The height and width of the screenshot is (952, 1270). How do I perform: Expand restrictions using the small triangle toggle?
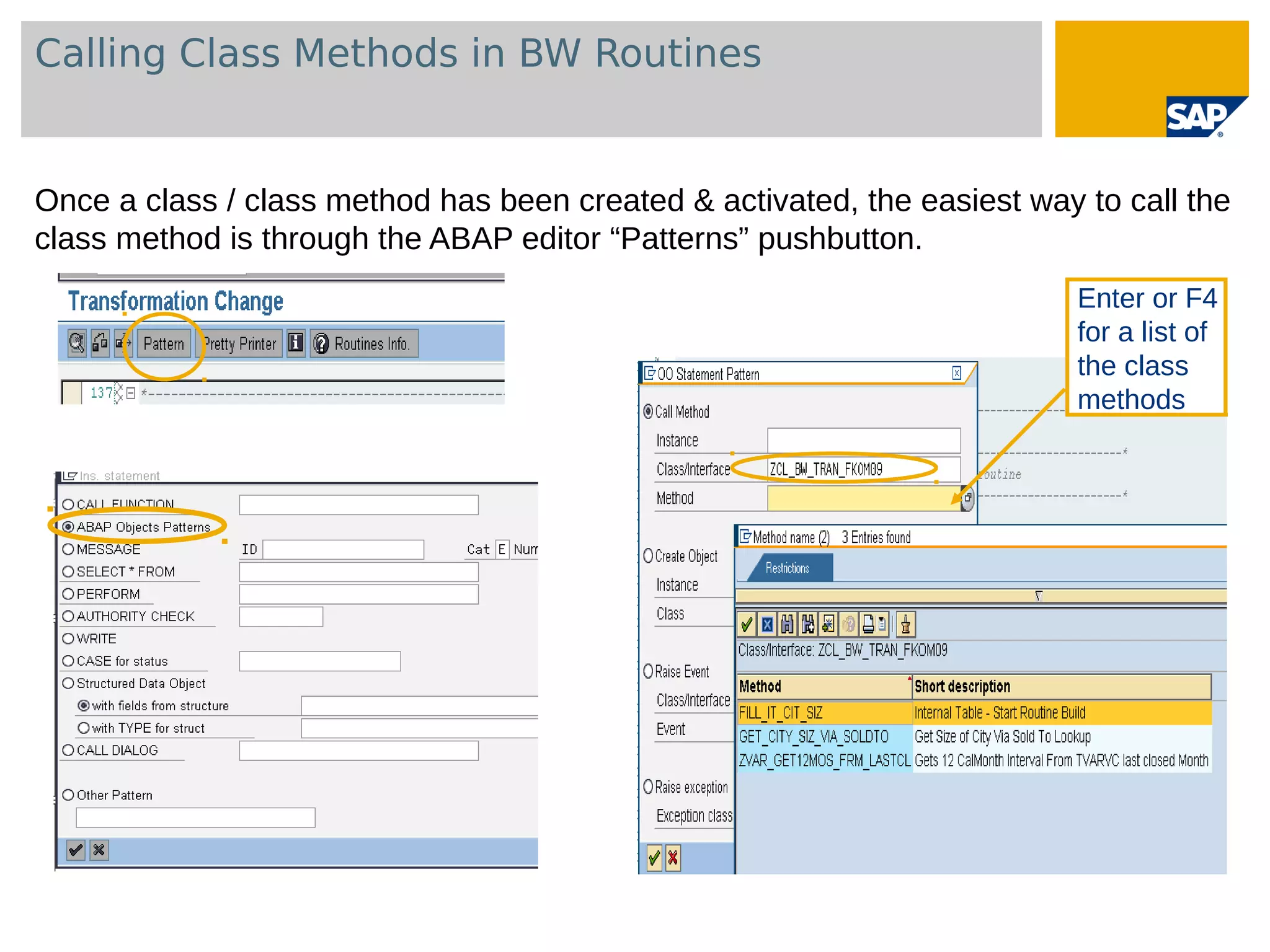(x=1039, y=596)
